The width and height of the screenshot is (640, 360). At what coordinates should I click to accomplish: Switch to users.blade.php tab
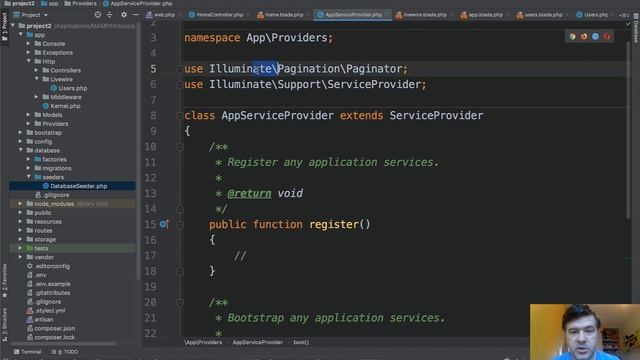tap(540, 15)
